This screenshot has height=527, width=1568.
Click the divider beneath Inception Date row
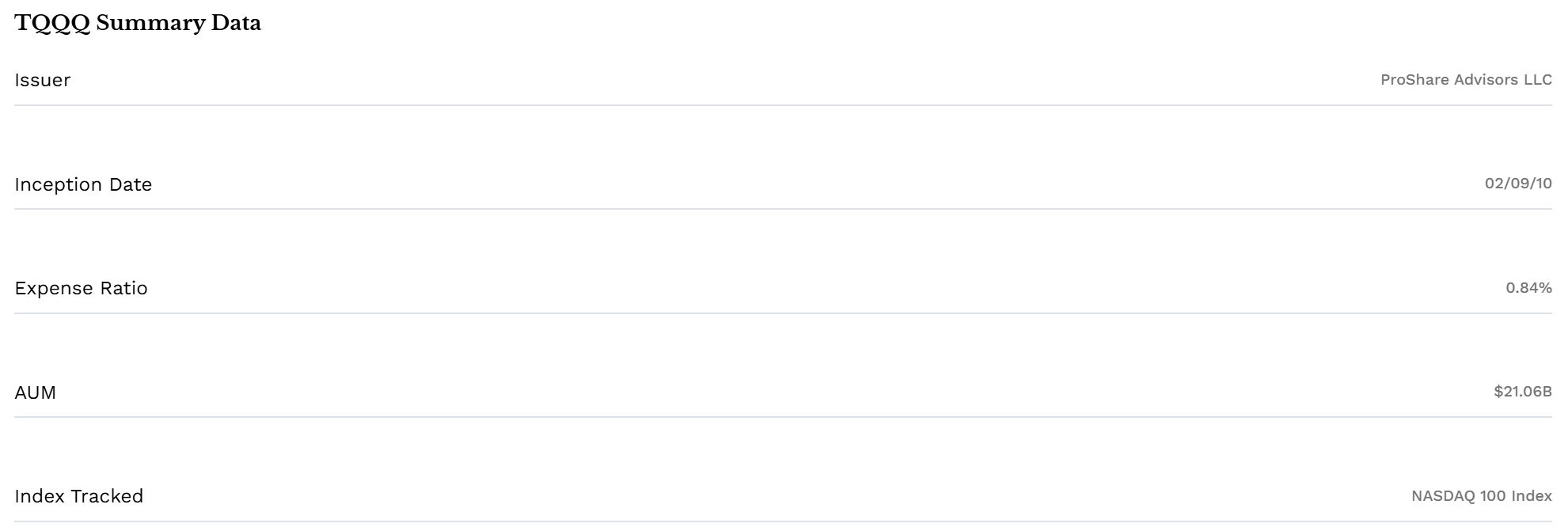point(784,209)
